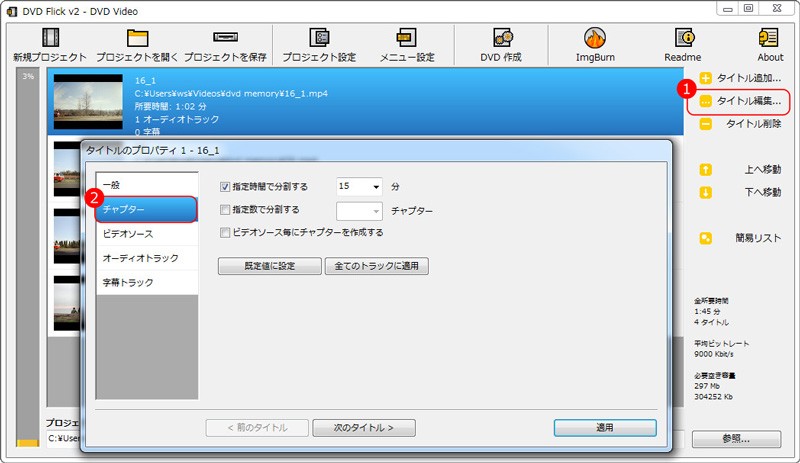
Task: Open プロジェクト設定 (Project settings)
Action: coord(319,45)
